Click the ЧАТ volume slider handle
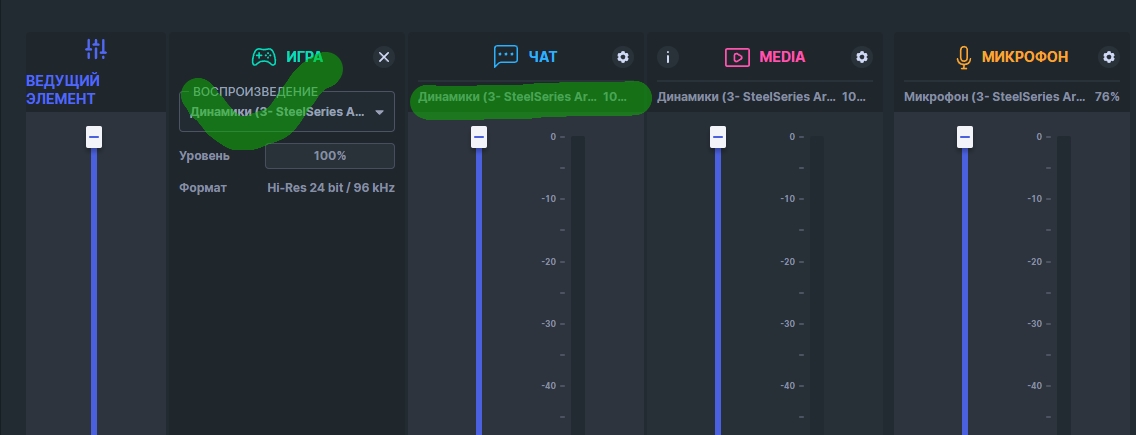Image resolution: width=1136 pixels, height=435 pixels. pyautogui.click(x=479, y=136)
